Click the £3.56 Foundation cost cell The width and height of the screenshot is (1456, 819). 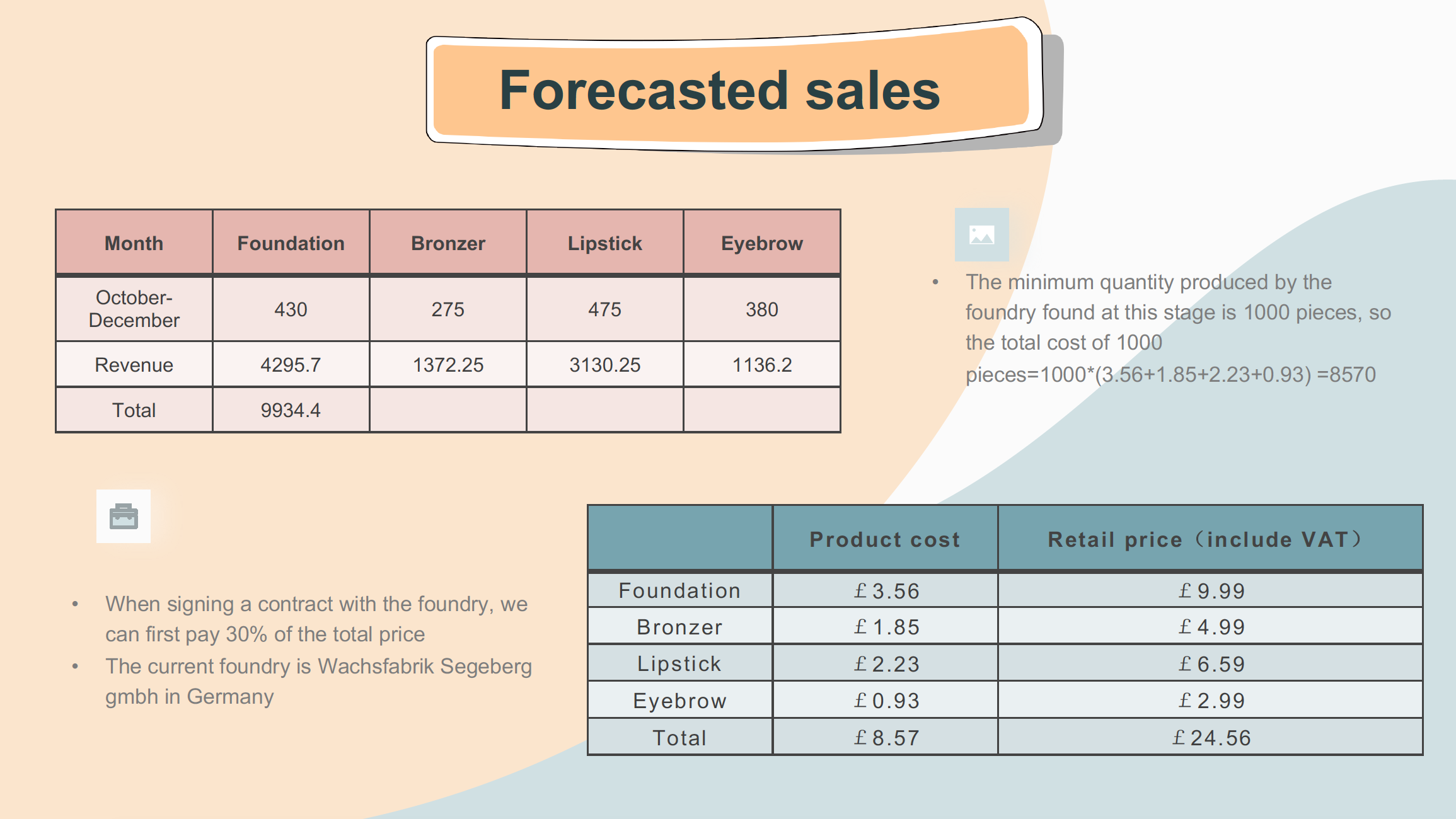(885, 590)
